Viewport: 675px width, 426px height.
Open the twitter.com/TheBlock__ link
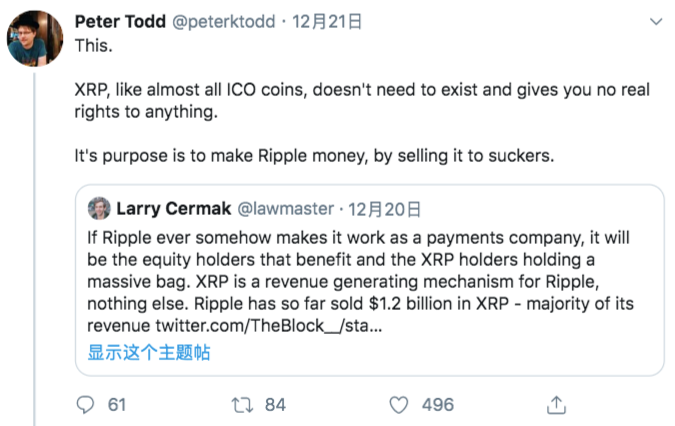tap(269, 326)
